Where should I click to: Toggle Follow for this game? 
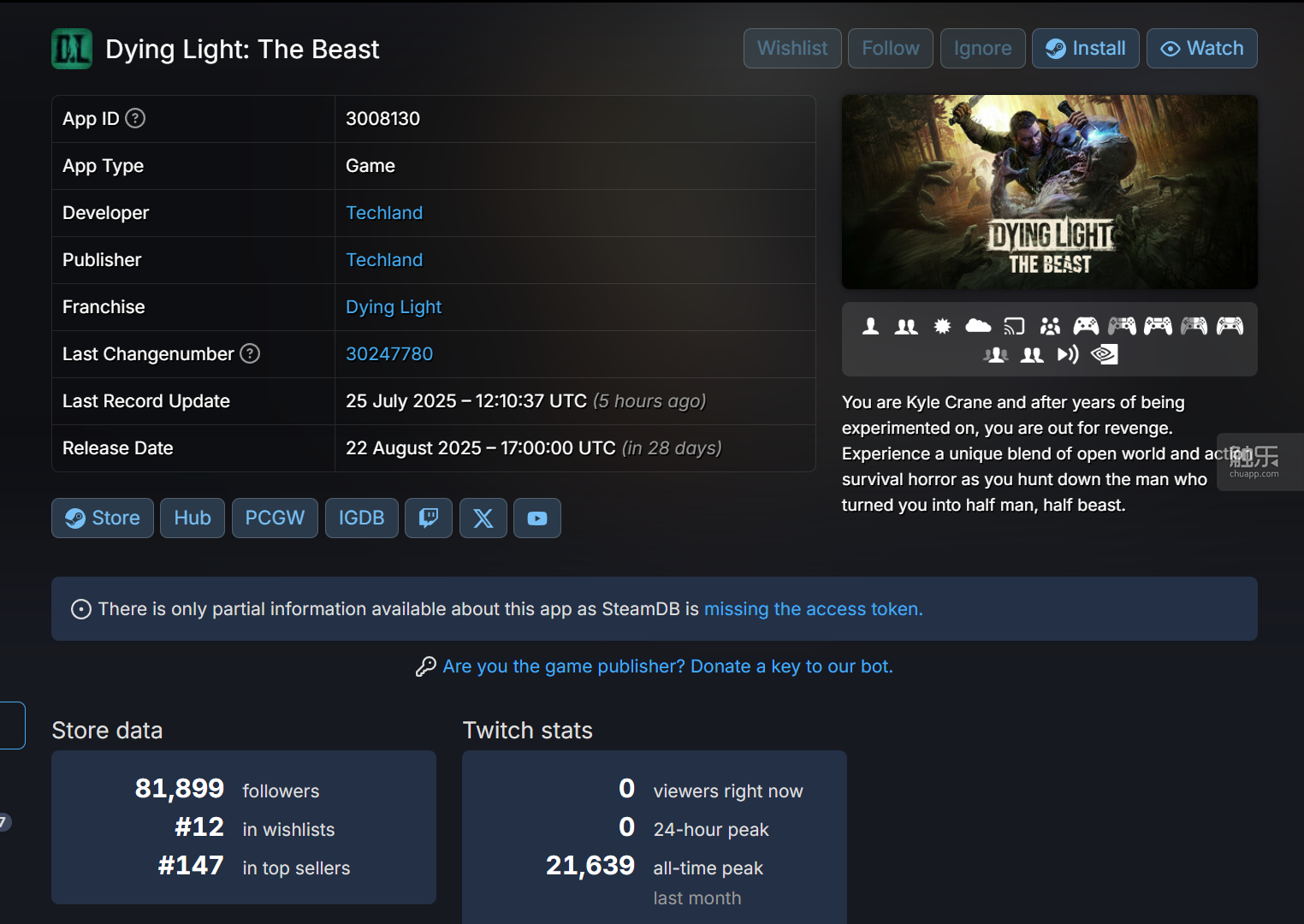coord(890,49)
